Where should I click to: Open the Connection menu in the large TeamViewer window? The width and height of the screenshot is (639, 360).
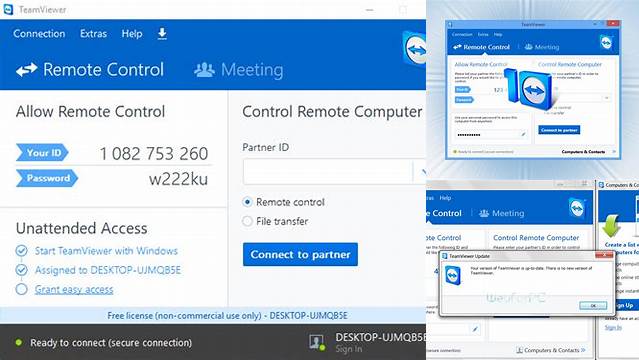39,33
